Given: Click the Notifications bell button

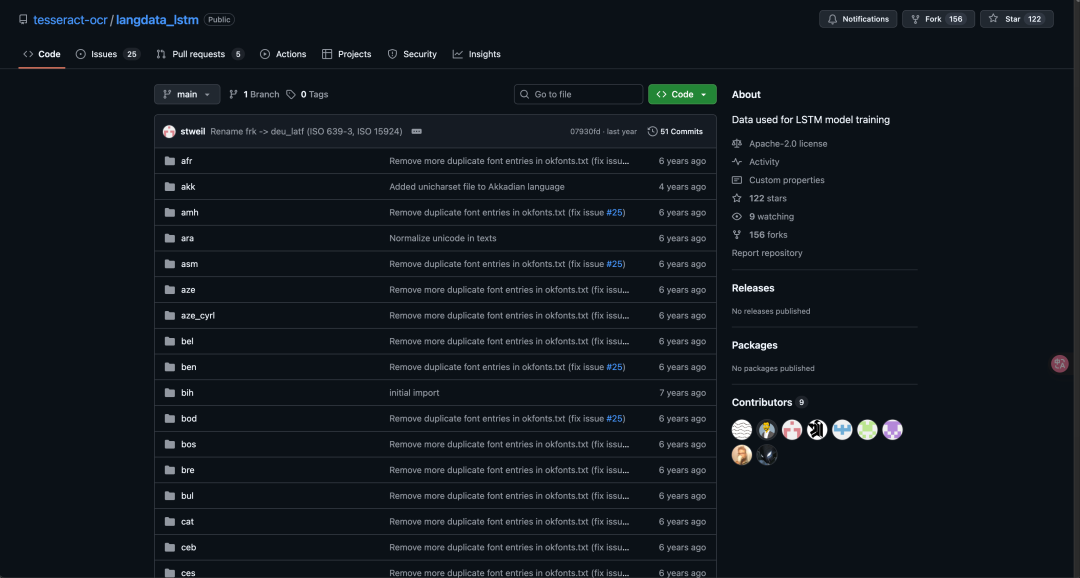Looking at the screenshot, I should pyautogui.click(x=858, y=19).
